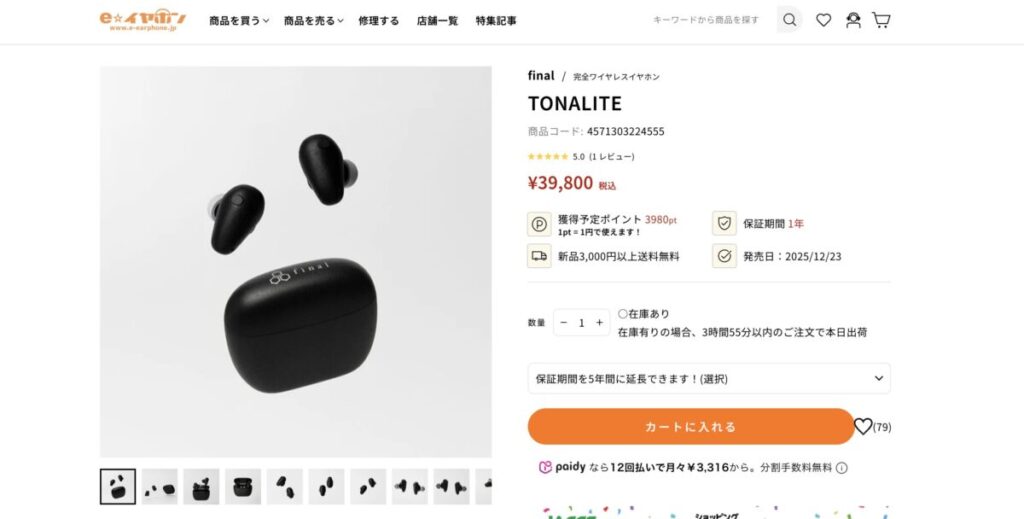Open the account user icon
This screenshot has width=1024, height=519.
tap(853, 20)
